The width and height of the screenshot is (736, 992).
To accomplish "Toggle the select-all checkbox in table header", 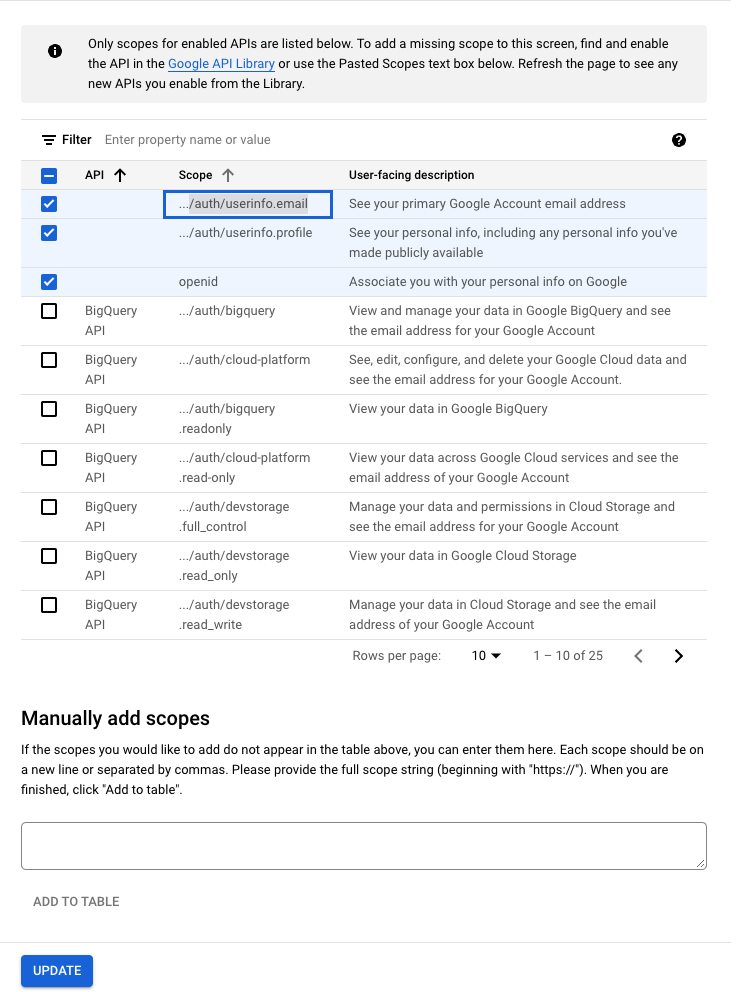I will coord(48,175).
